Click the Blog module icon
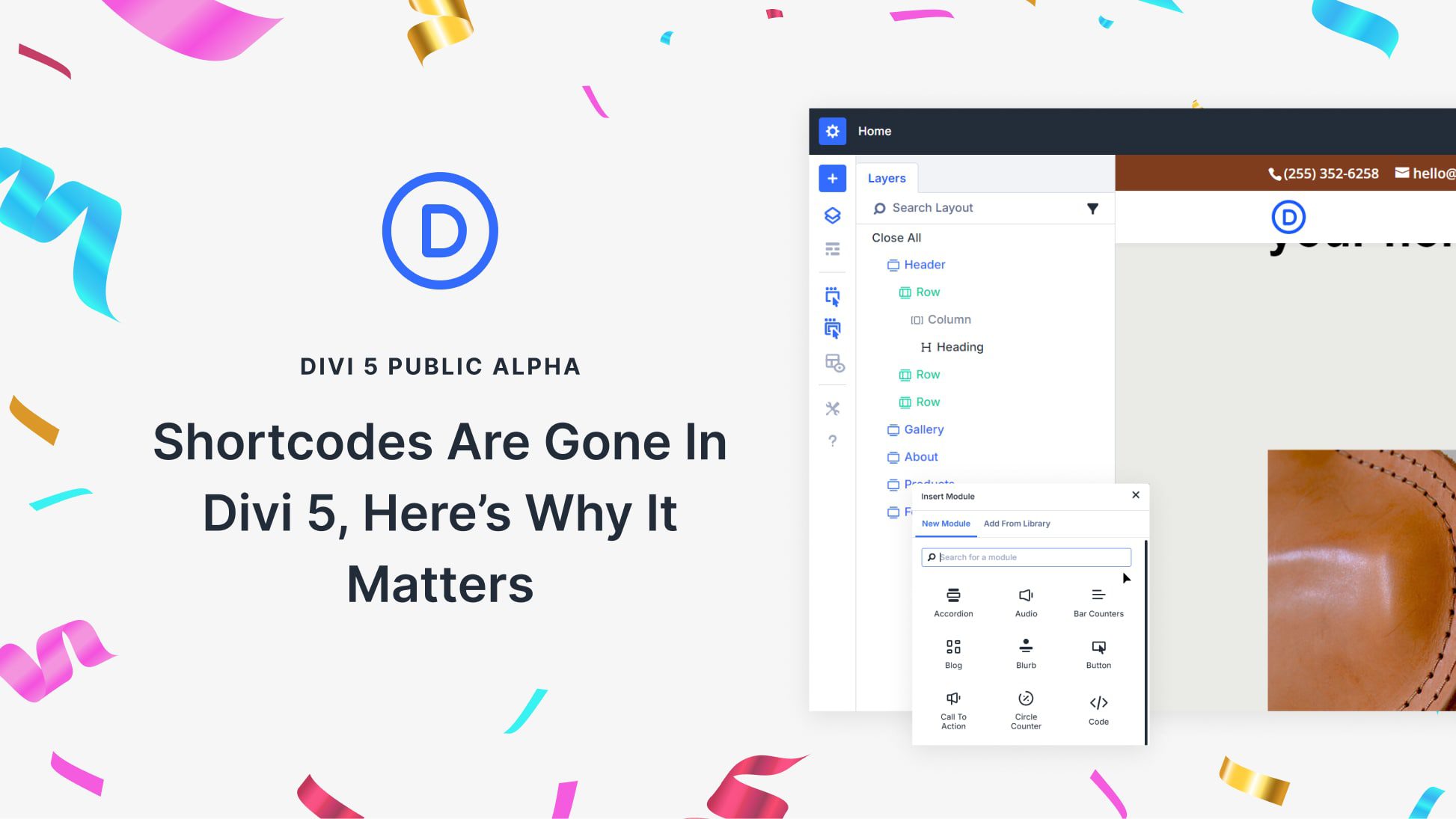1456x819 pixels. coord(953,646)
